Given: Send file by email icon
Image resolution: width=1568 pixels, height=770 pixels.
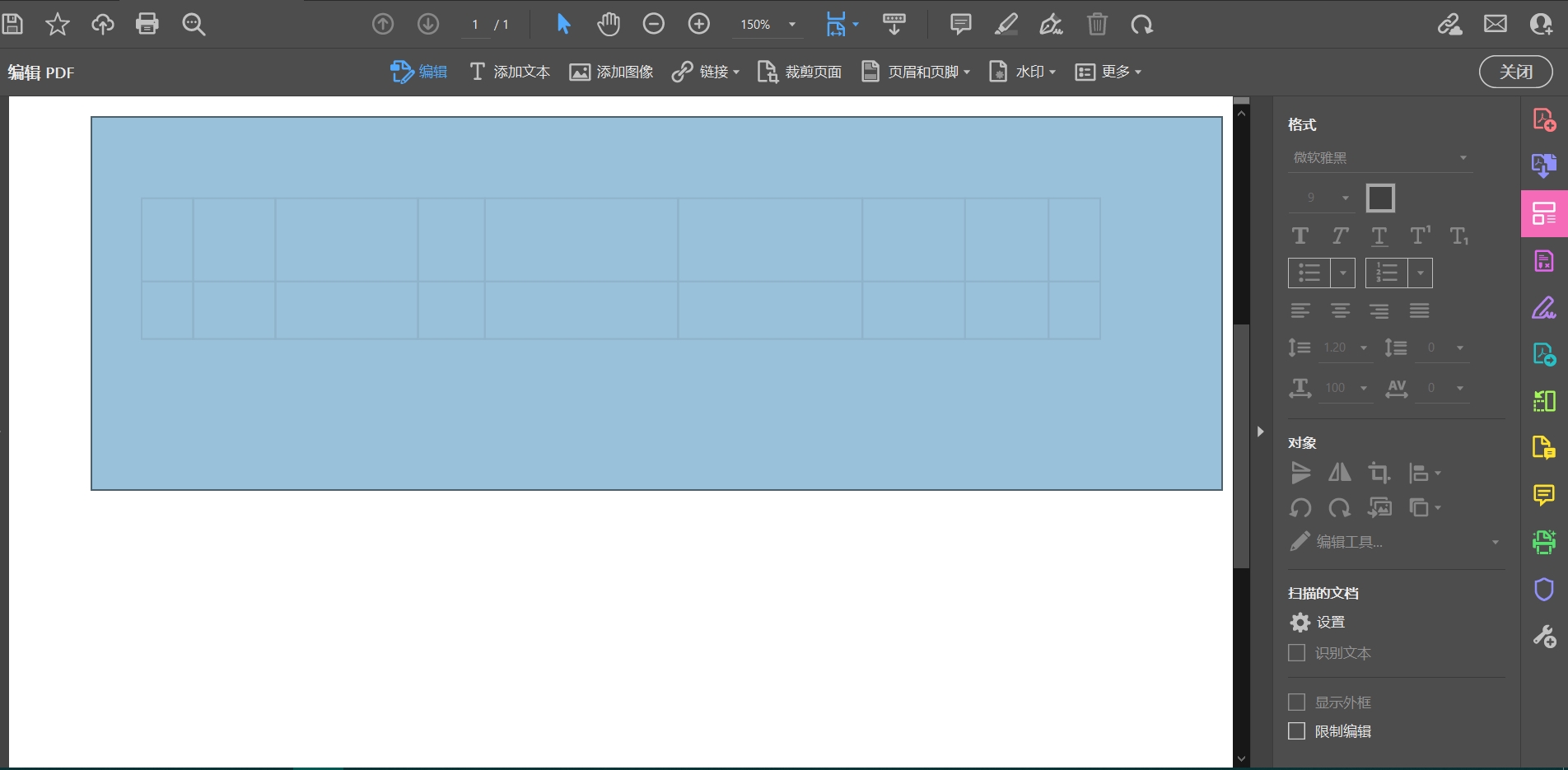Looking at the screenshot, I should tap(1496, 24).
